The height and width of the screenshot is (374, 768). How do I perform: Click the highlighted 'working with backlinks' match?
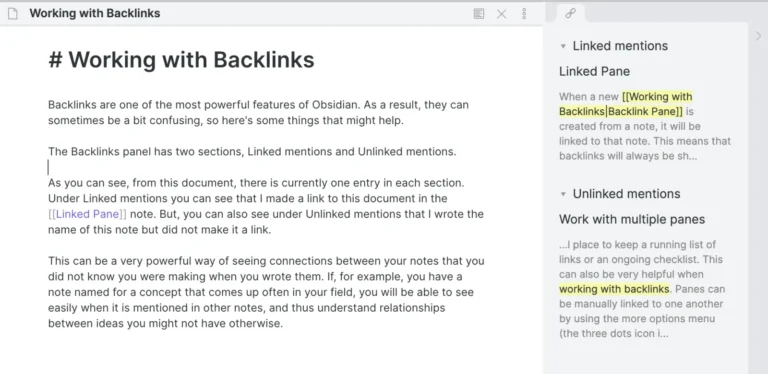click(x=614, y=289)
